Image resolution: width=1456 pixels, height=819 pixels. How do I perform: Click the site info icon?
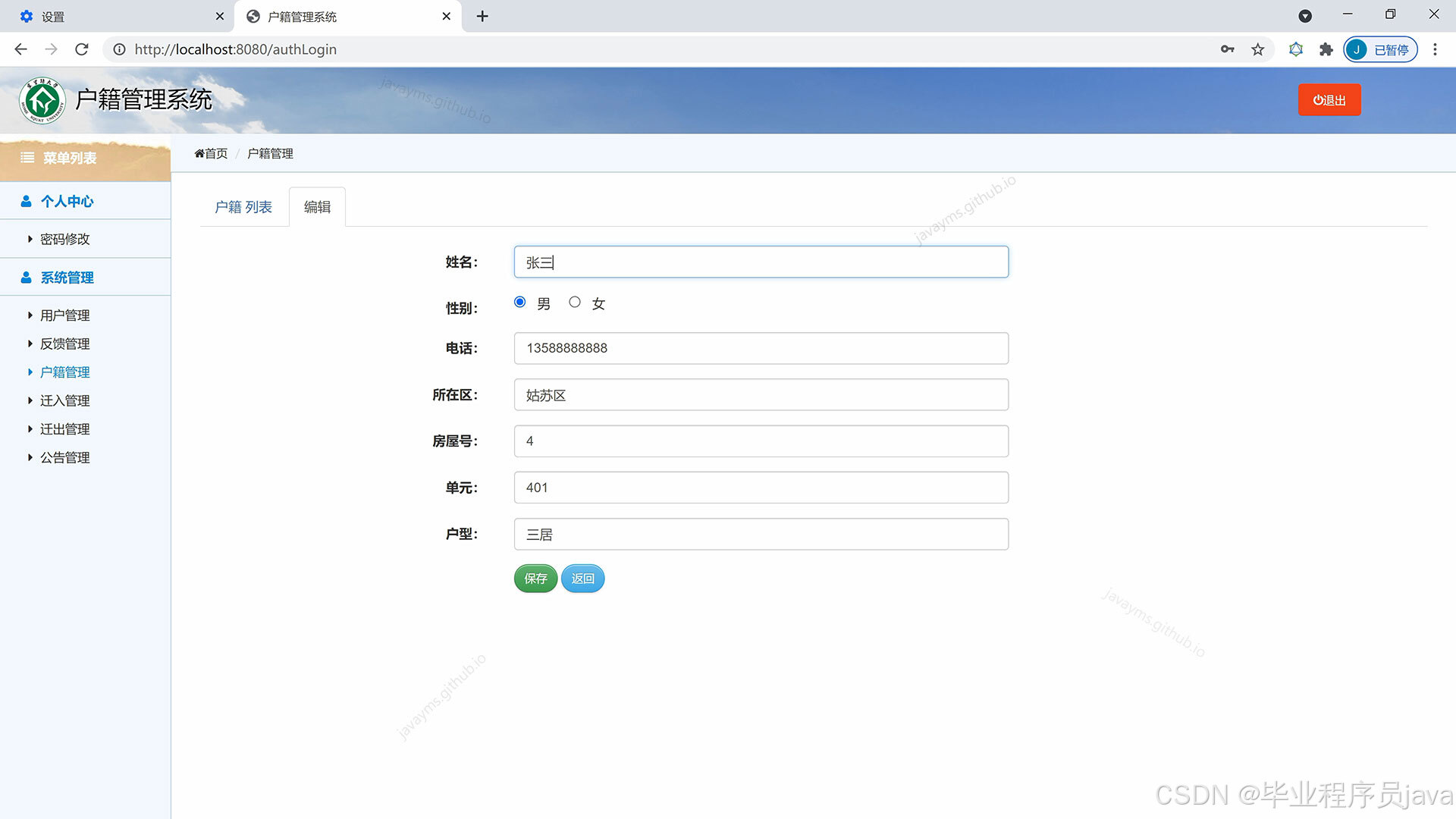coord(119,49)
